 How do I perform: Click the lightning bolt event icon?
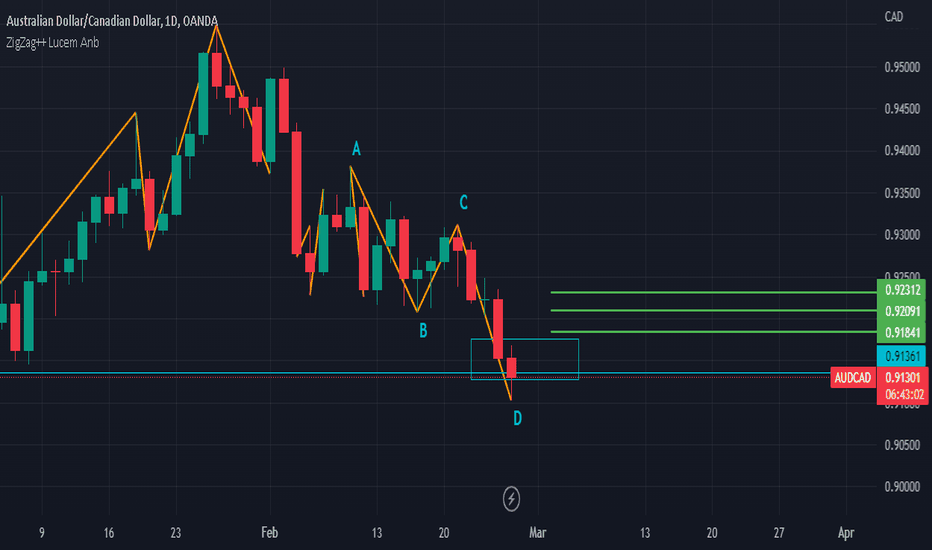(511, 499)
